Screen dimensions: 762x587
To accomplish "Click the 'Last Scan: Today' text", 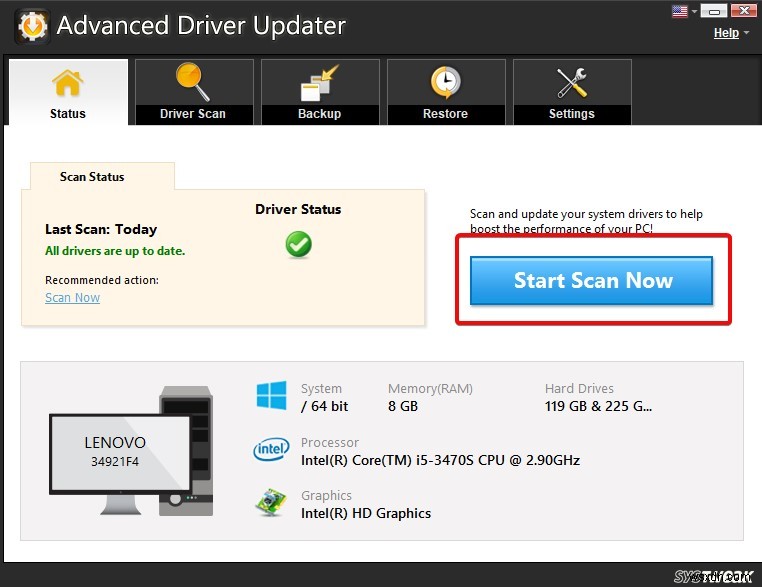I will 101,229.
